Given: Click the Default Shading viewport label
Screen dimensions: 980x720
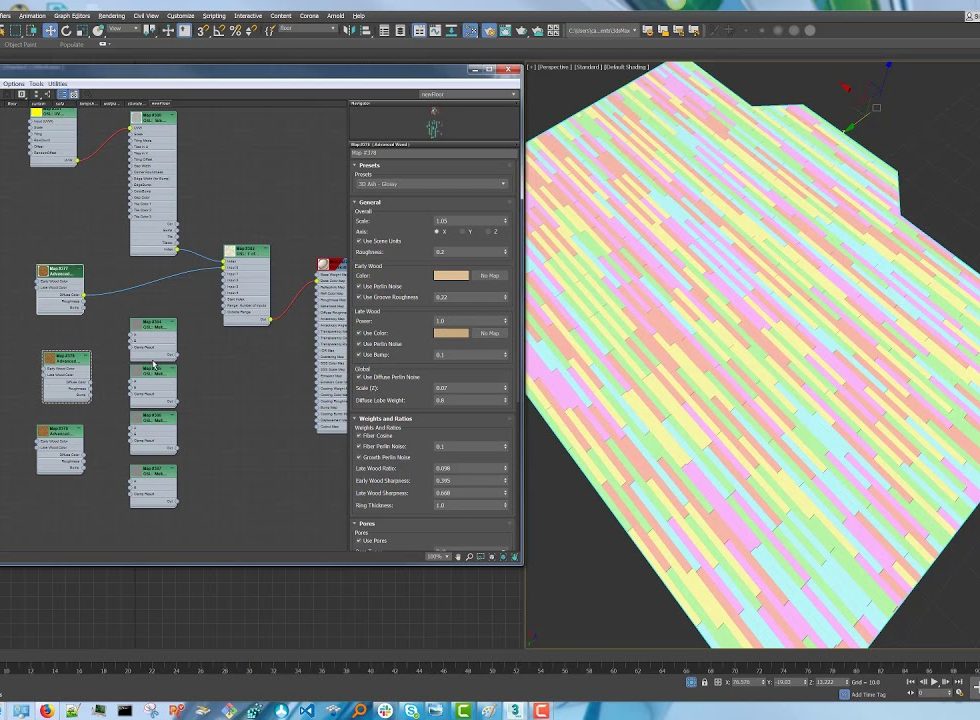Looking at the screenshot, I should [x=627, y=67].
